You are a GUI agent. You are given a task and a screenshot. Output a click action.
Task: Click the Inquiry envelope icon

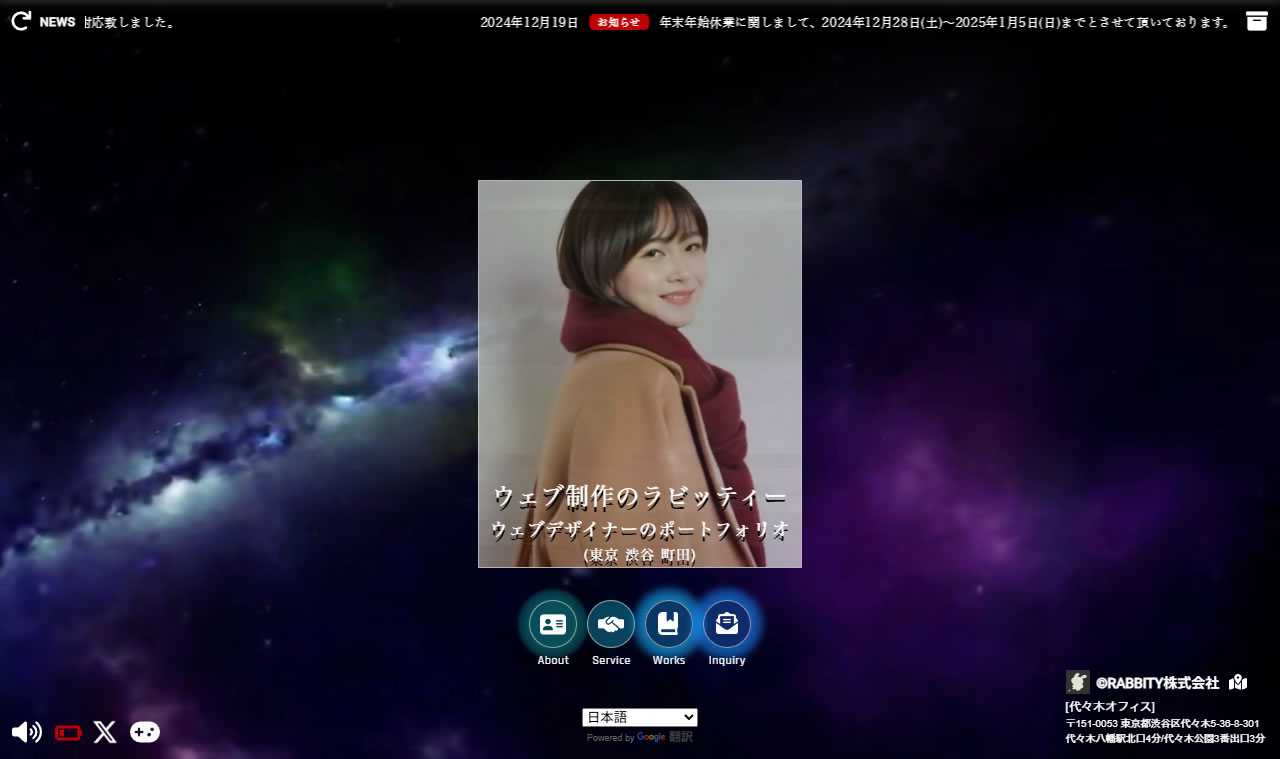tap(727, 624)
